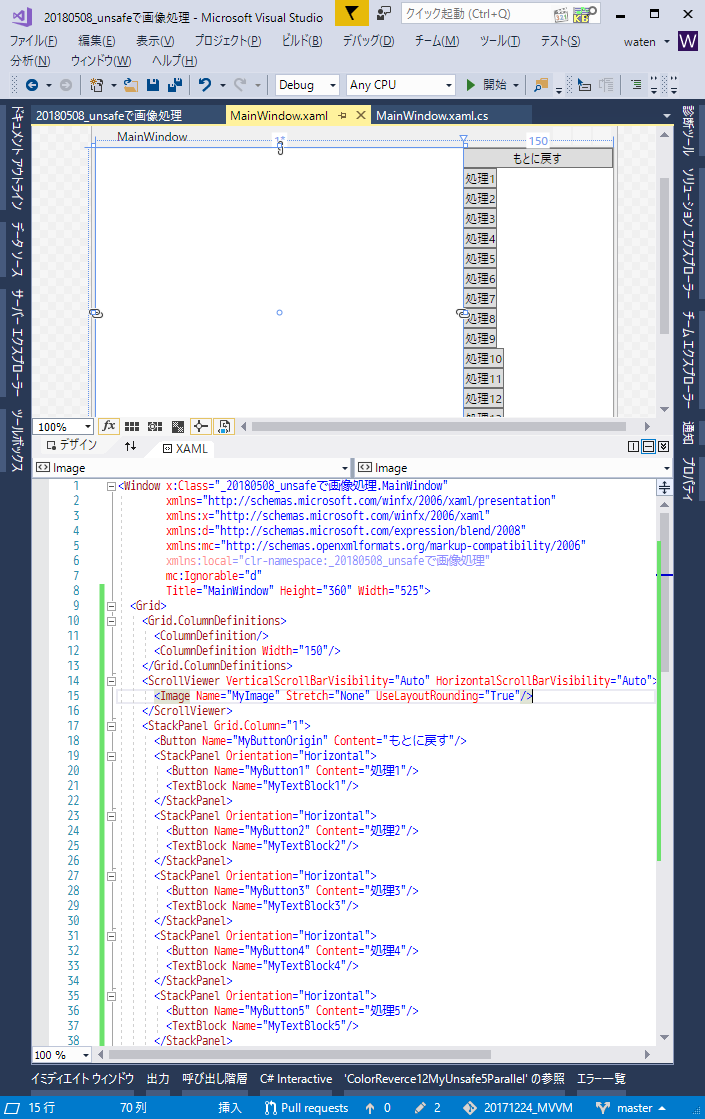Close the MainWindow.xaml tab
Image resolution: width=705 pixels, height=1119 pixels.
pos(360,116)
